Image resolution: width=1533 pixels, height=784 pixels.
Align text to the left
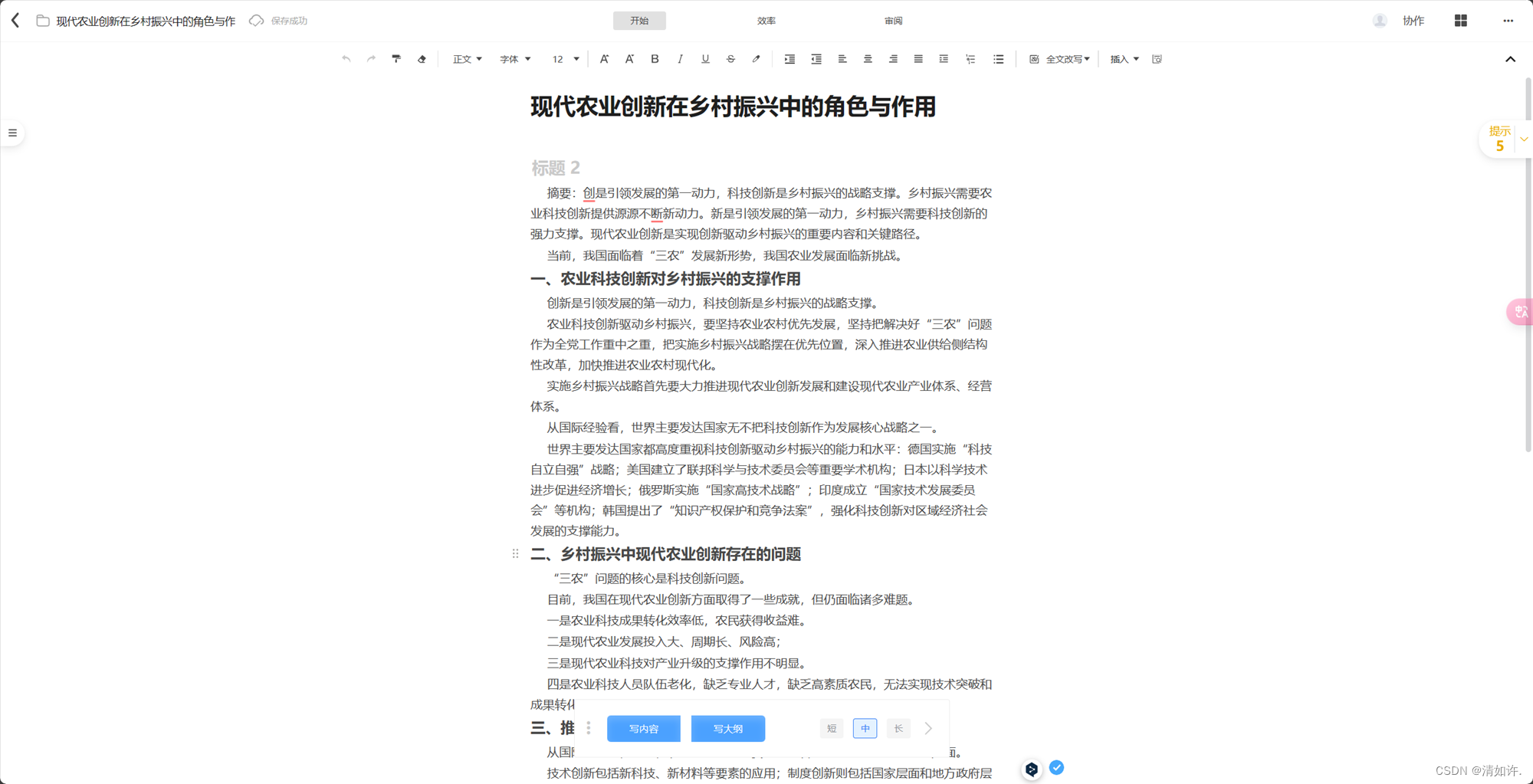pyautogui.click(x=842, y=59)
